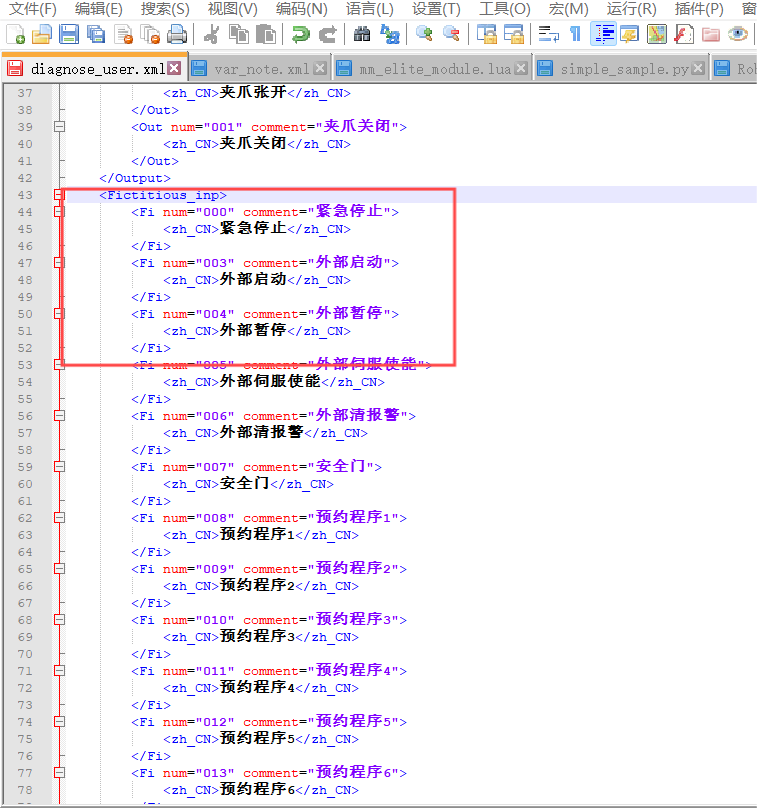The height and width of the screenshot is (808, 757).
Task: Open Find with the binoculars icon
Action: (x=362, y=34)
